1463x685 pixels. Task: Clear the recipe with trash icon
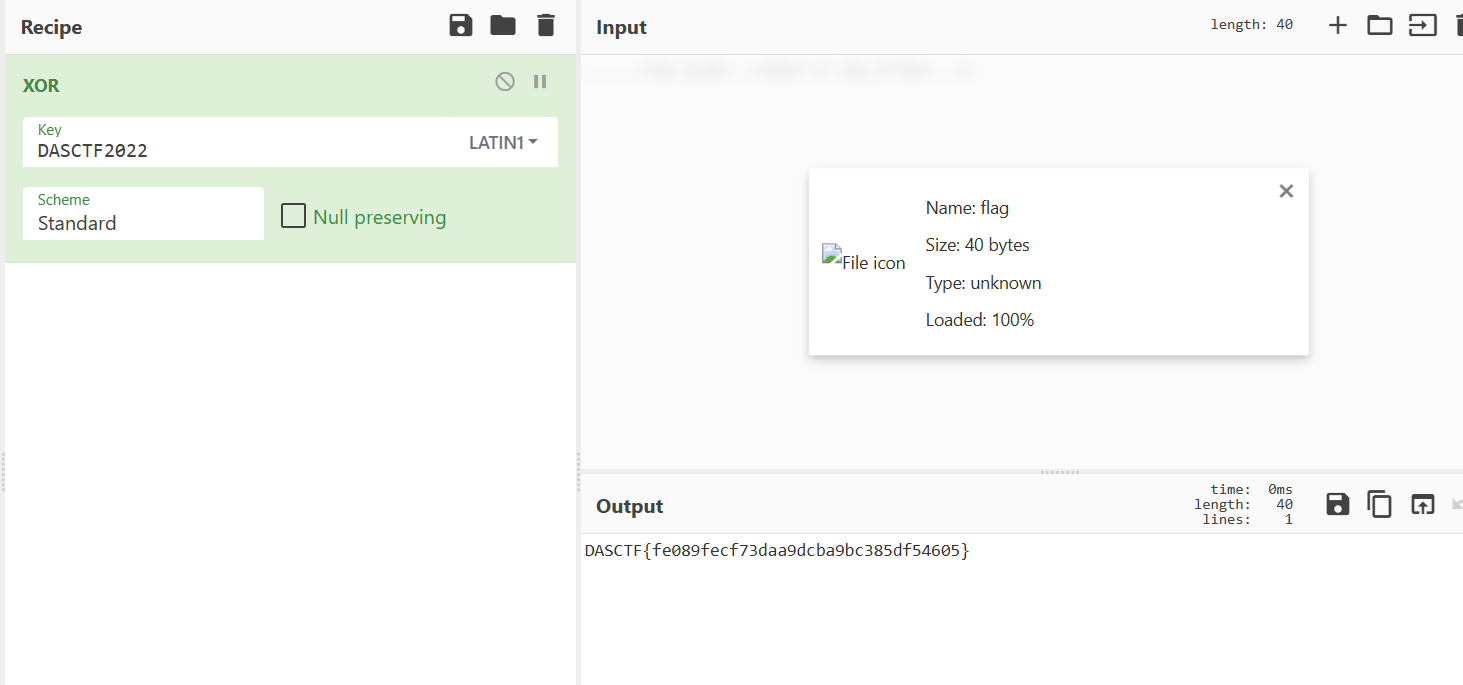click(546, 26)
